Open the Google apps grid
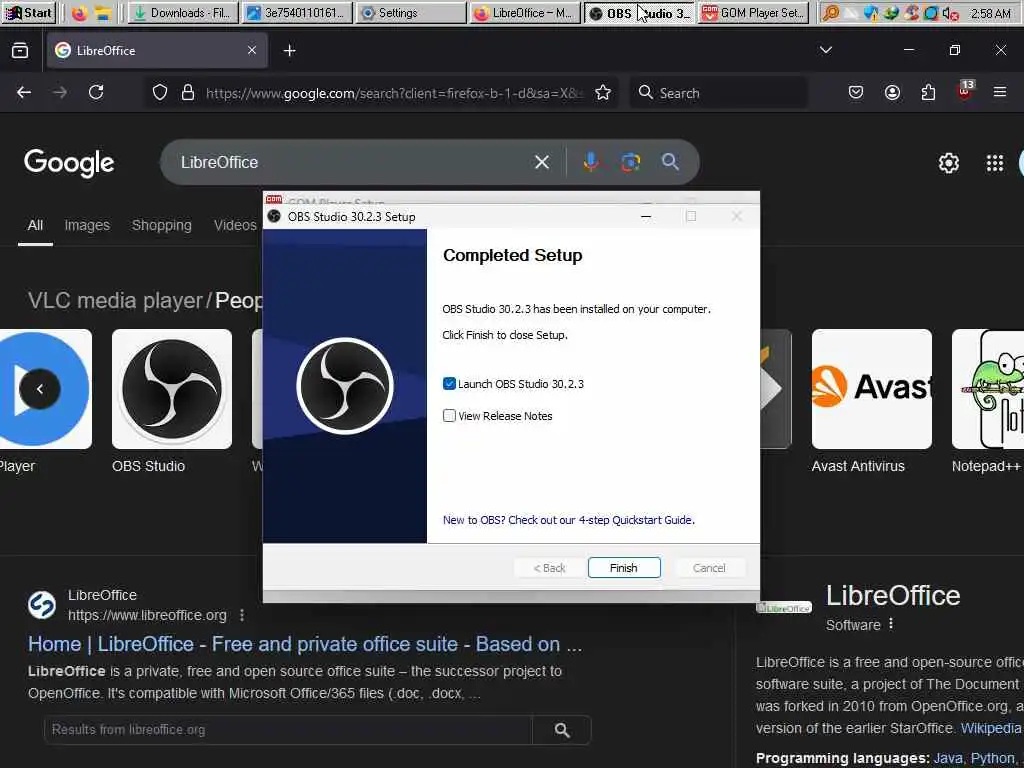1024x768 pixels. point(995,163)
